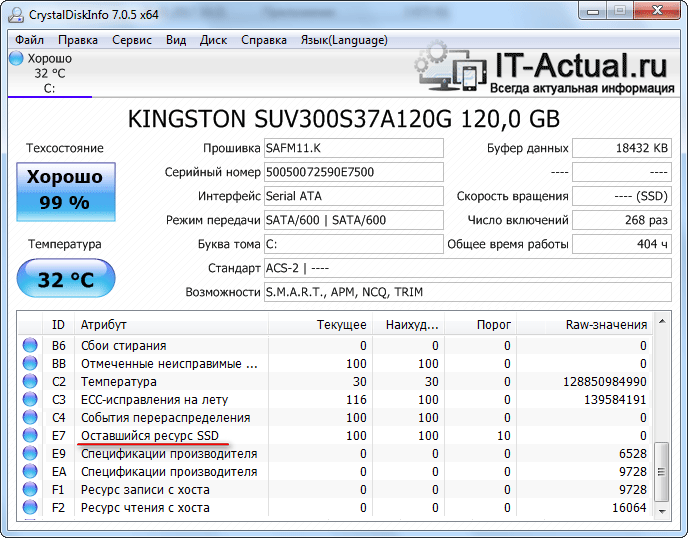Select the ECC-исправления на лету row
Viewport: 688px width, 538px height.
335,399
